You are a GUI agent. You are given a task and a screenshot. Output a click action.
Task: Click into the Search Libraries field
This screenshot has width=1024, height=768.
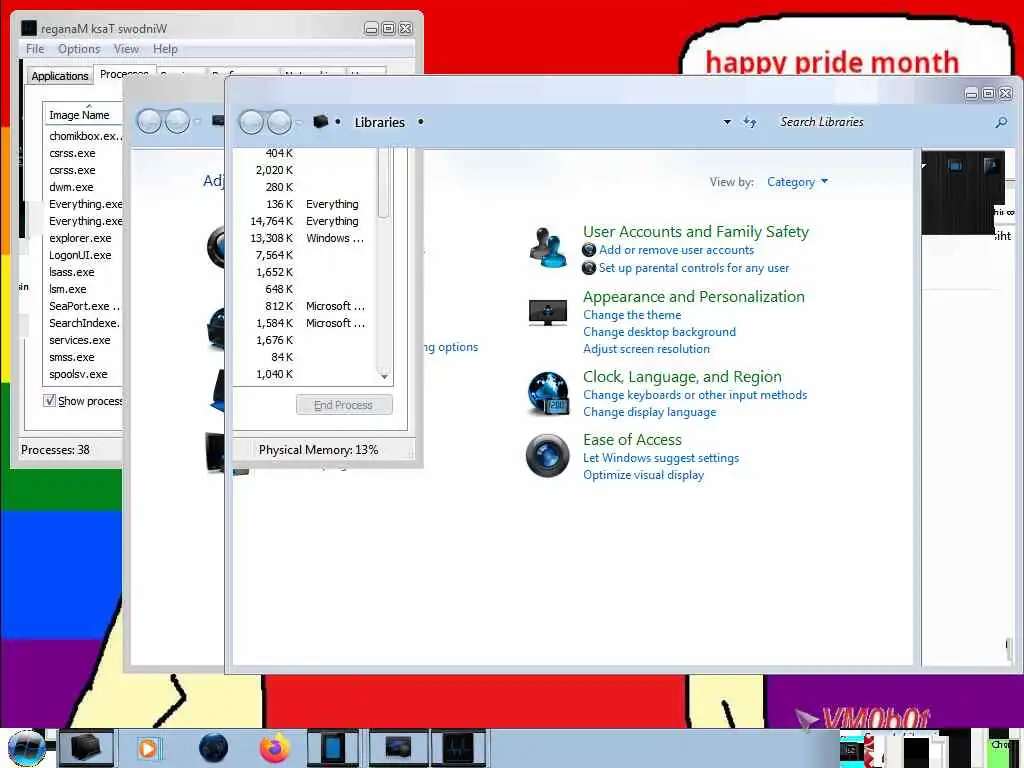[882, 122]
